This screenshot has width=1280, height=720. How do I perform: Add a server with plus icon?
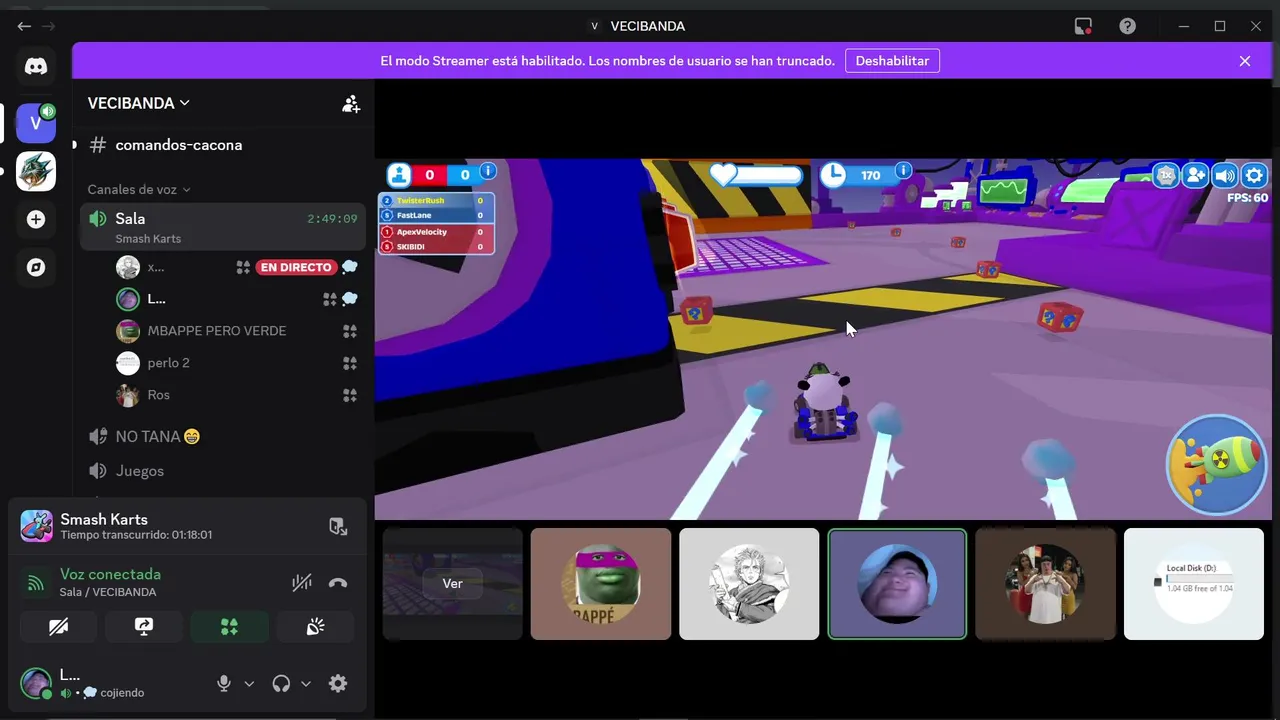click(x=36, y=219)
